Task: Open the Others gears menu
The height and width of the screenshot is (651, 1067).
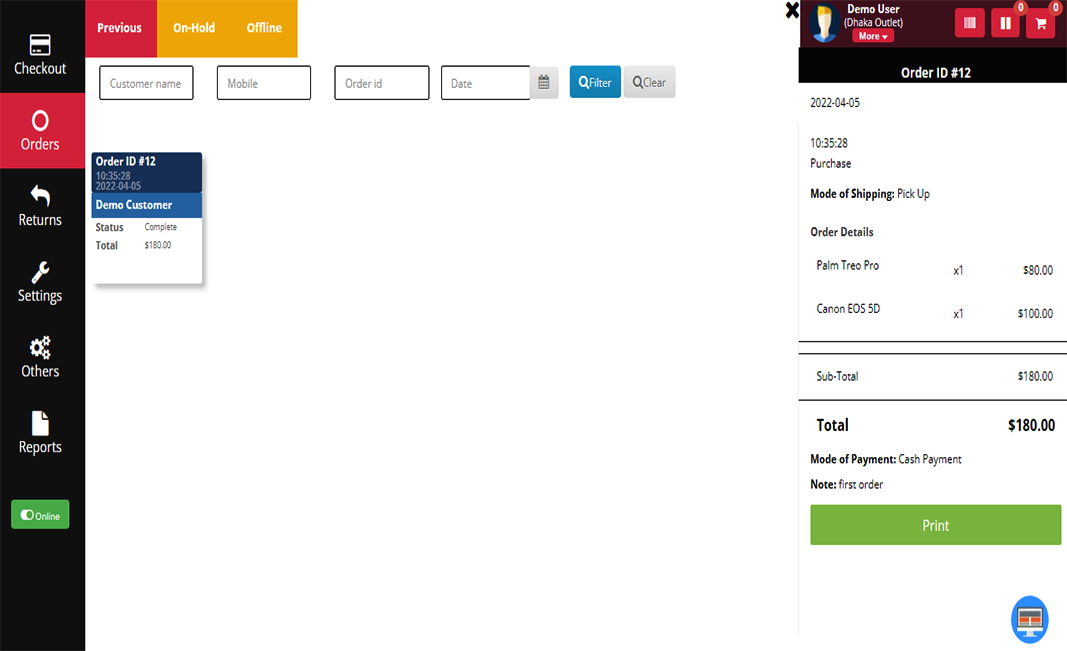Action: click(40, 358)
